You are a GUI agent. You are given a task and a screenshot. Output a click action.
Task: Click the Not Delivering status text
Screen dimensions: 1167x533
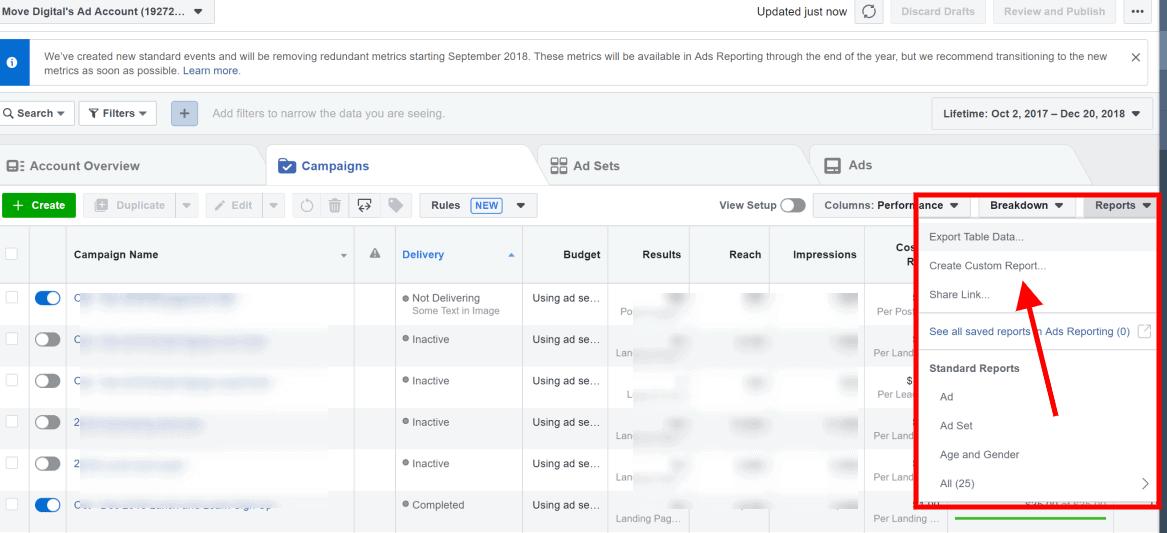click(446, 298)
